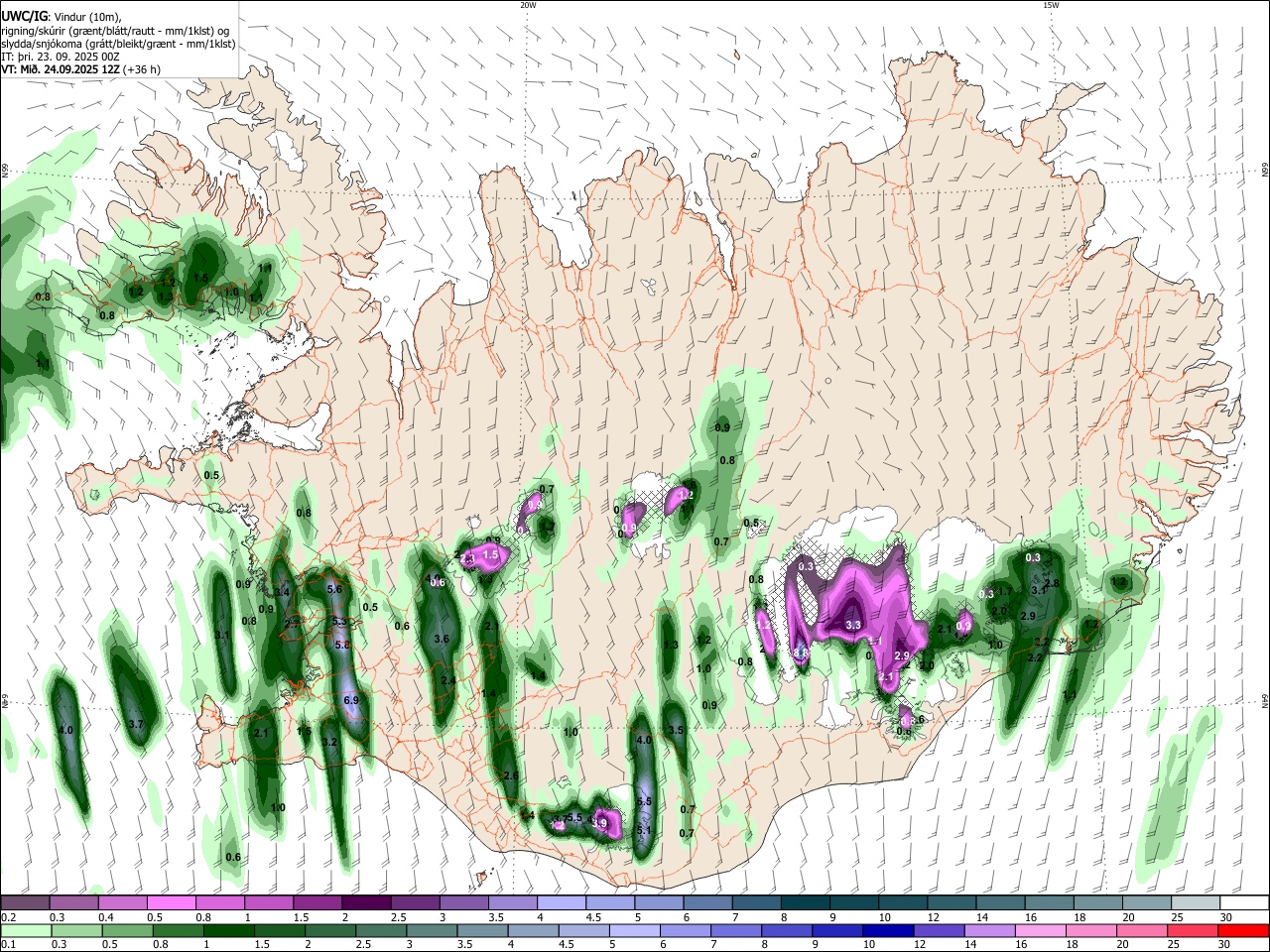Select the dusky mauve 0.2 swatch in snow legend
Viewport: 1270px width, 952px height.
pyautogui.click(x=25, y=903)
